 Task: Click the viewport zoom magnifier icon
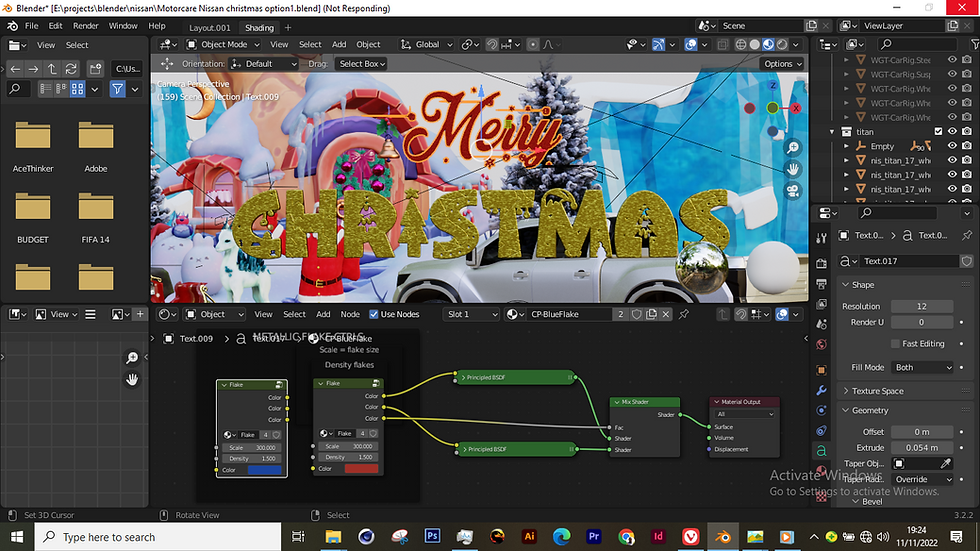tap(792, 148)
